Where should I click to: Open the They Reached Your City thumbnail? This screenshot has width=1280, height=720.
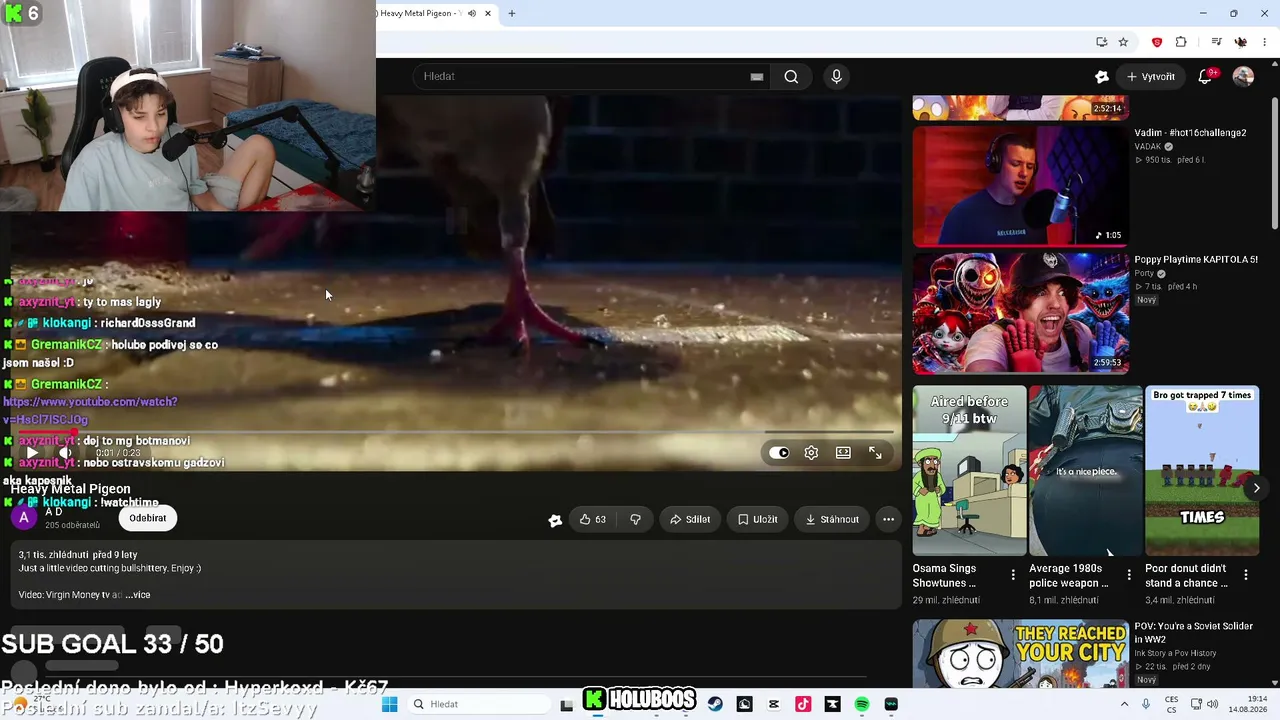[x=1020, y=654]
